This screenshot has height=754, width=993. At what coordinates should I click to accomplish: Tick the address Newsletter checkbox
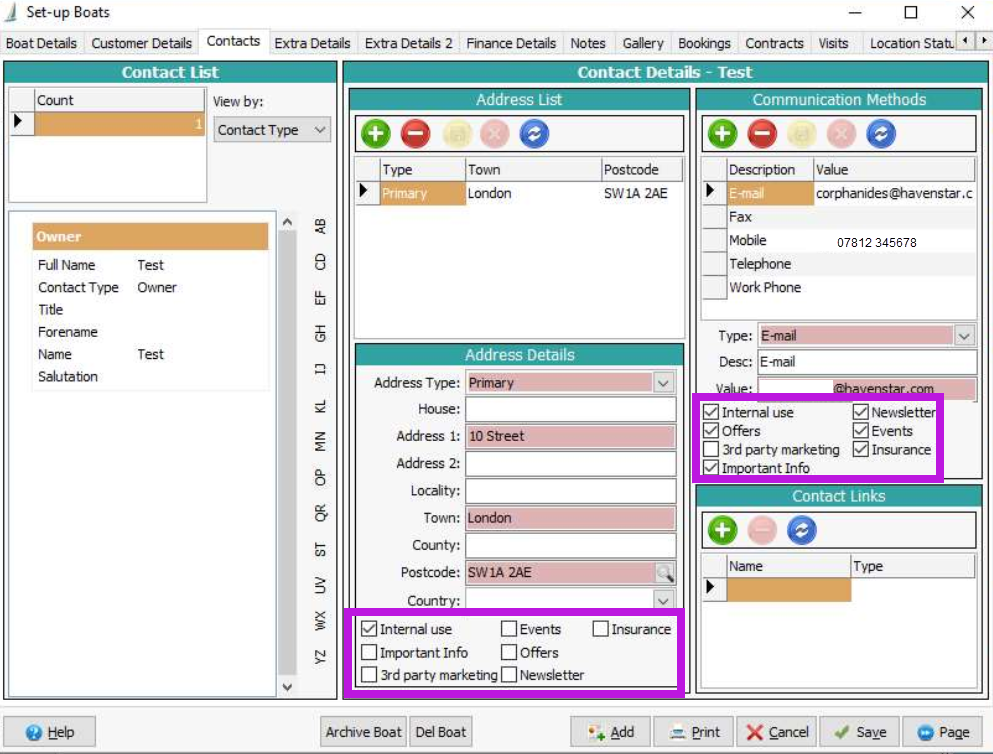point(509,675)
